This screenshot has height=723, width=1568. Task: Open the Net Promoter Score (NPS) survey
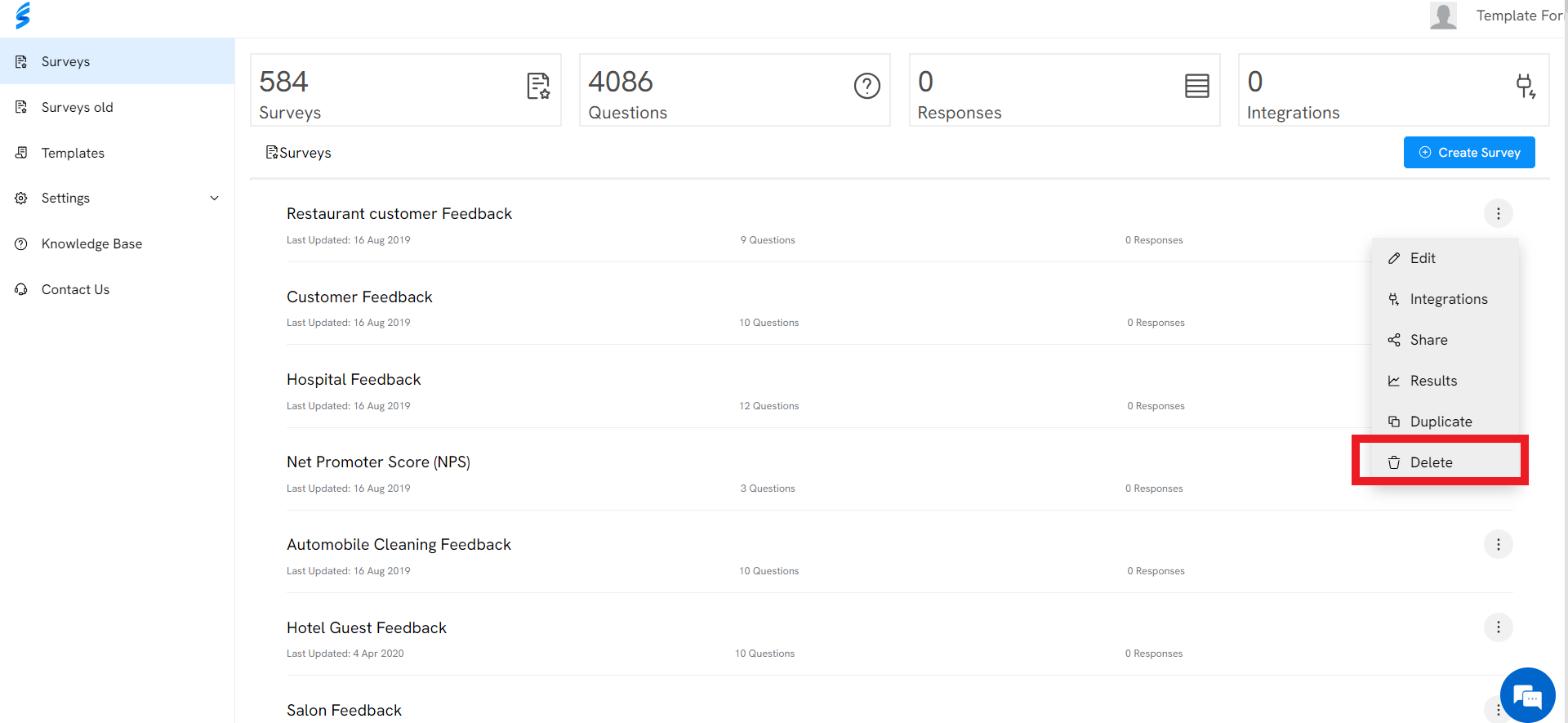pyautogui.click(x=378, y=462)
